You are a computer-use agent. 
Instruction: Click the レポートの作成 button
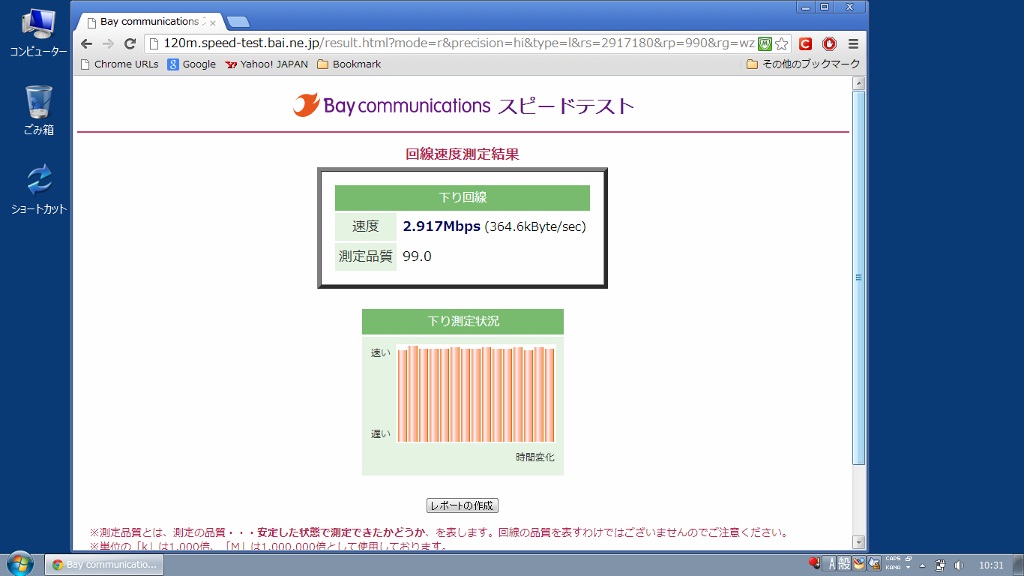click(x=462, y=506)
